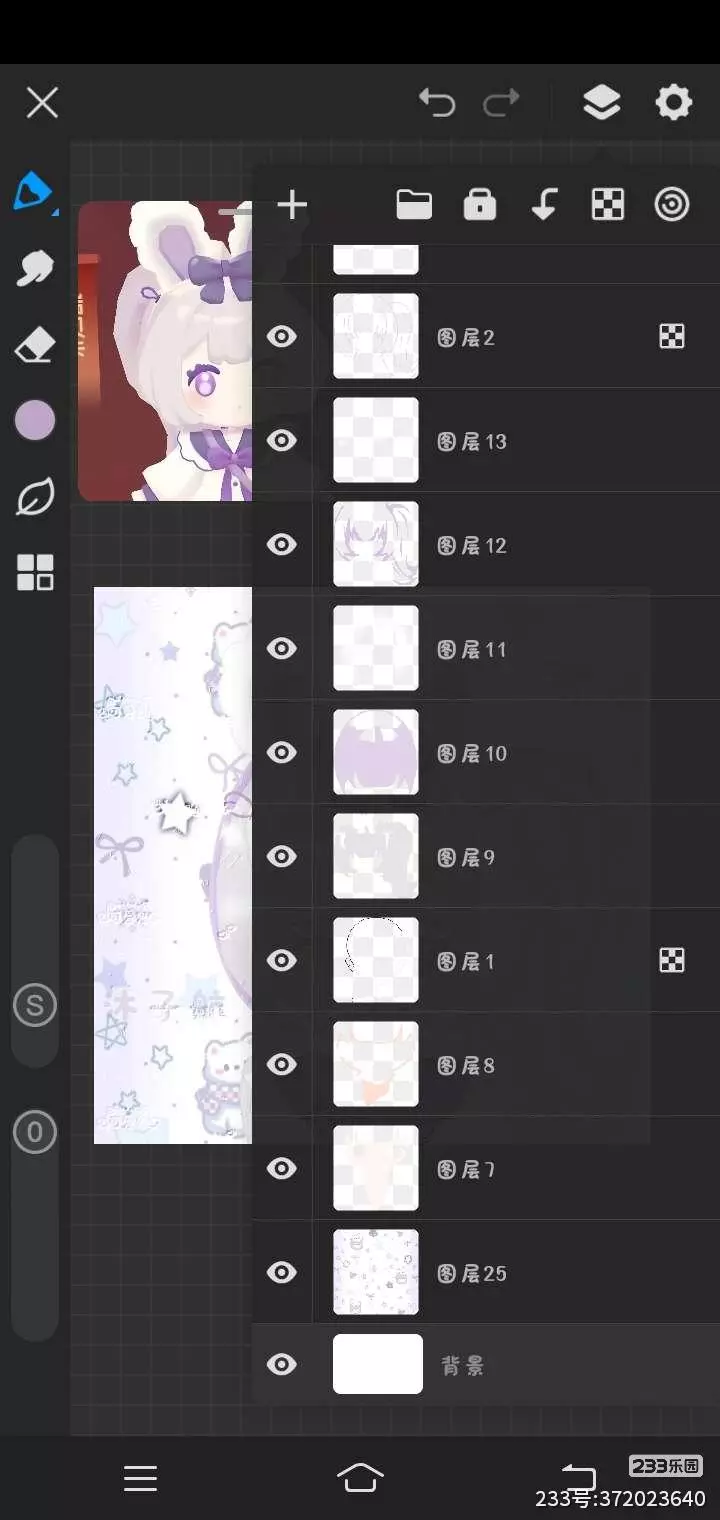The width and height of the screenshot is (720, 1520).
Task: Select the smudge finger tool
Action: click(x=35, y=268)
